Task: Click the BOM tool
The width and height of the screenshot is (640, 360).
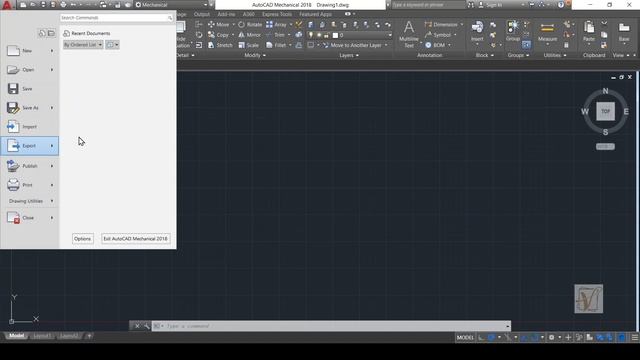Action: click(435, 45)
